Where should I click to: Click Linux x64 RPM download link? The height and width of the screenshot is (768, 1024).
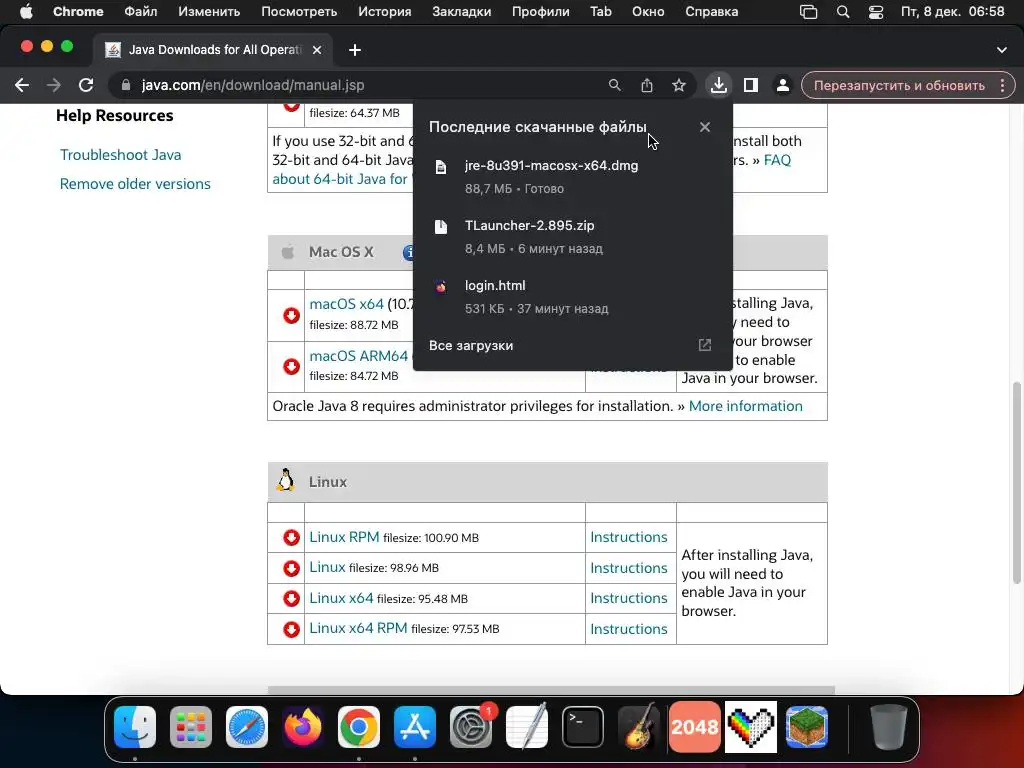[x=359, y=628]
